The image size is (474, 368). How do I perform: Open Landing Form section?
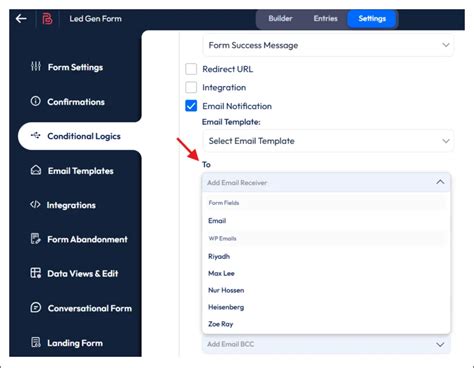pos(75,343)
